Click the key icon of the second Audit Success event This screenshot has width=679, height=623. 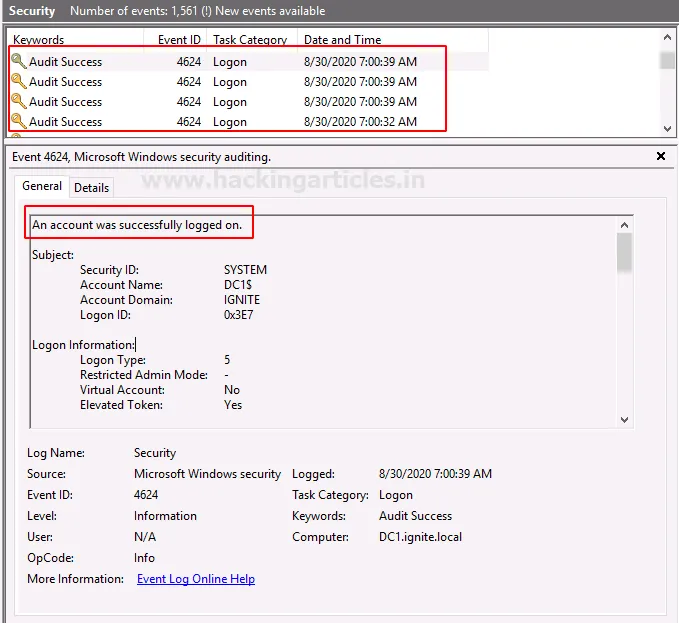[x=18, y=81]
